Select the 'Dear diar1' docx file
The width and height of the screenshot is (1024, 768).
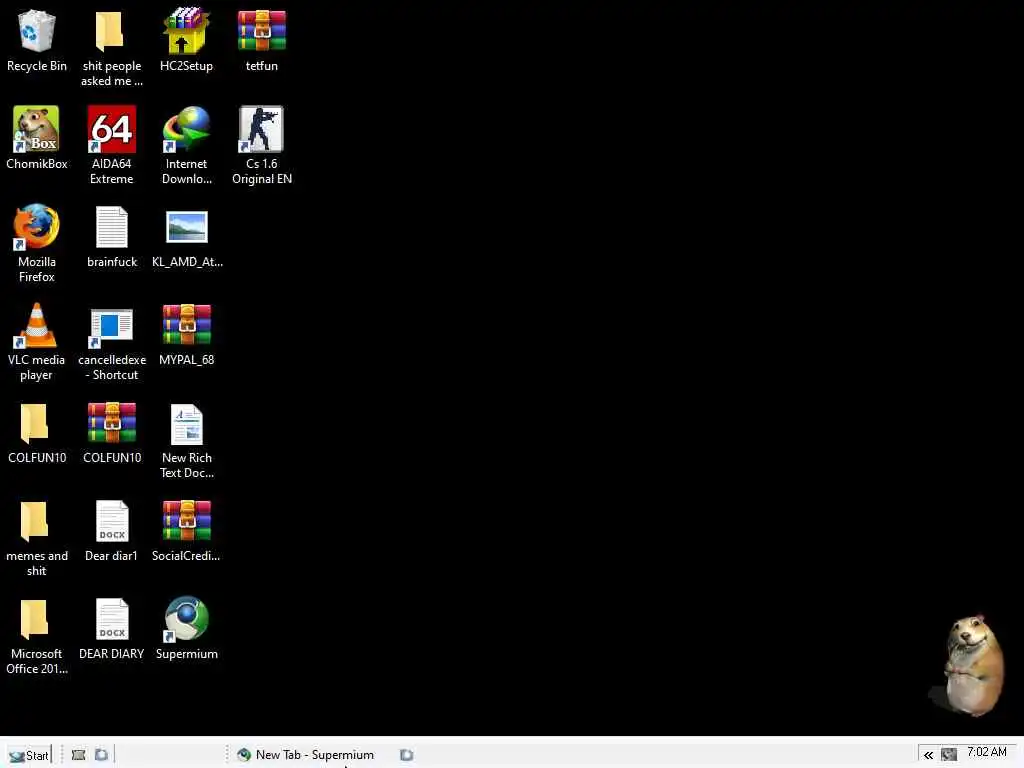pyautogui.click(x=112, y=521)
